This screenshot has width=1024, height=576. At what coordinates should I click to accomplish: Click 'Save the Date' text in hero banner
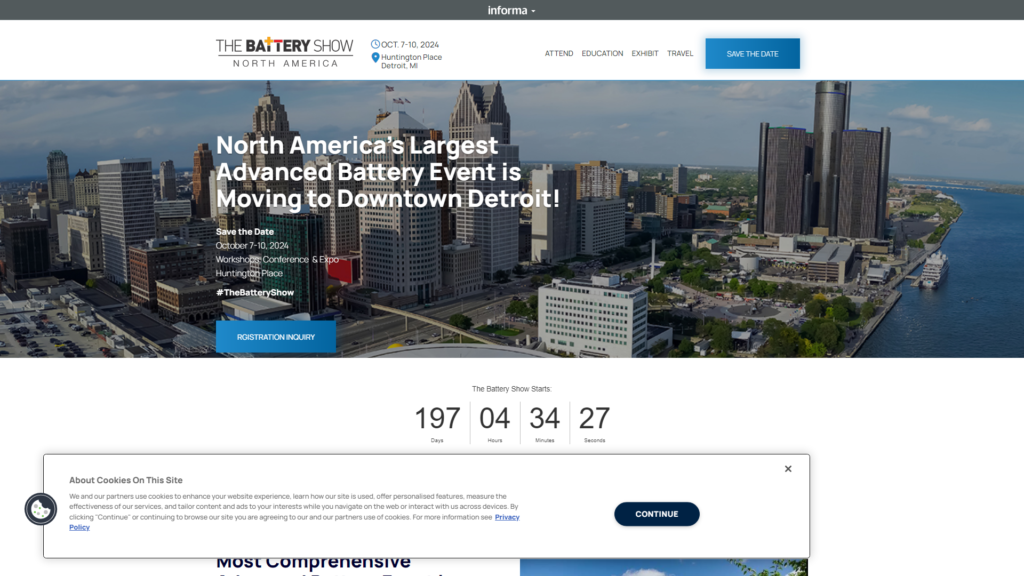[245, 232]
